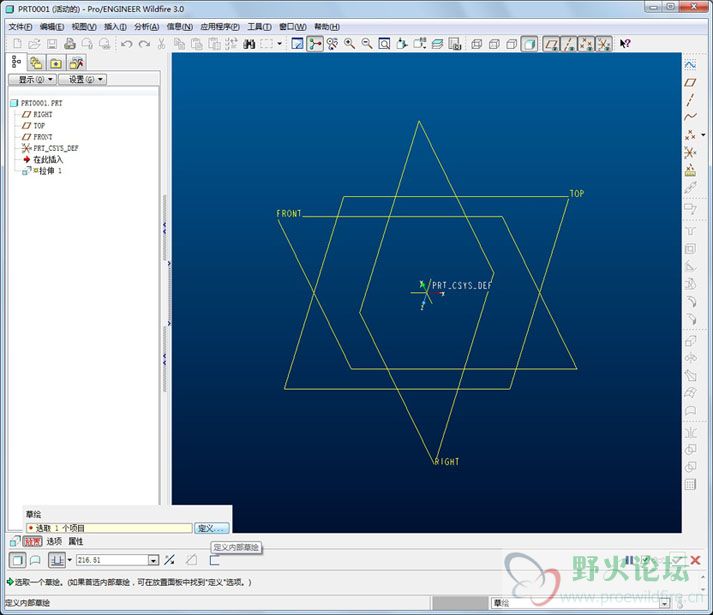Toggle the Spin center icon
The height and width of the screenshot is (615, 713).
pos(315,44)
